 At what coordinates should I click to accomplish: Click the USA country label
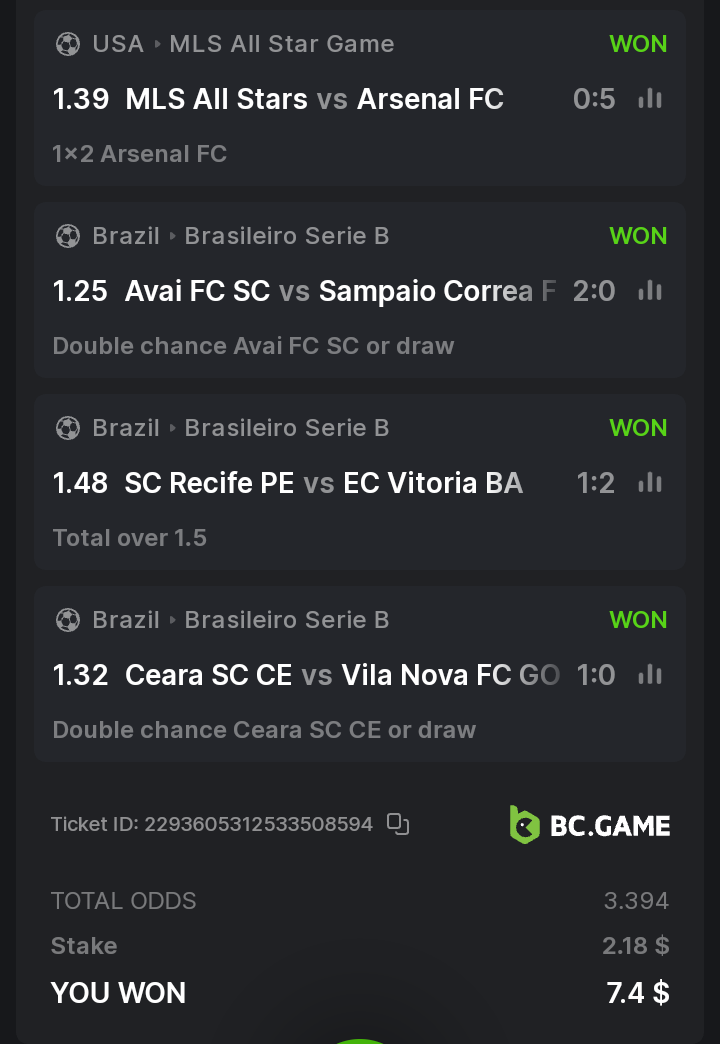[118, 44]
